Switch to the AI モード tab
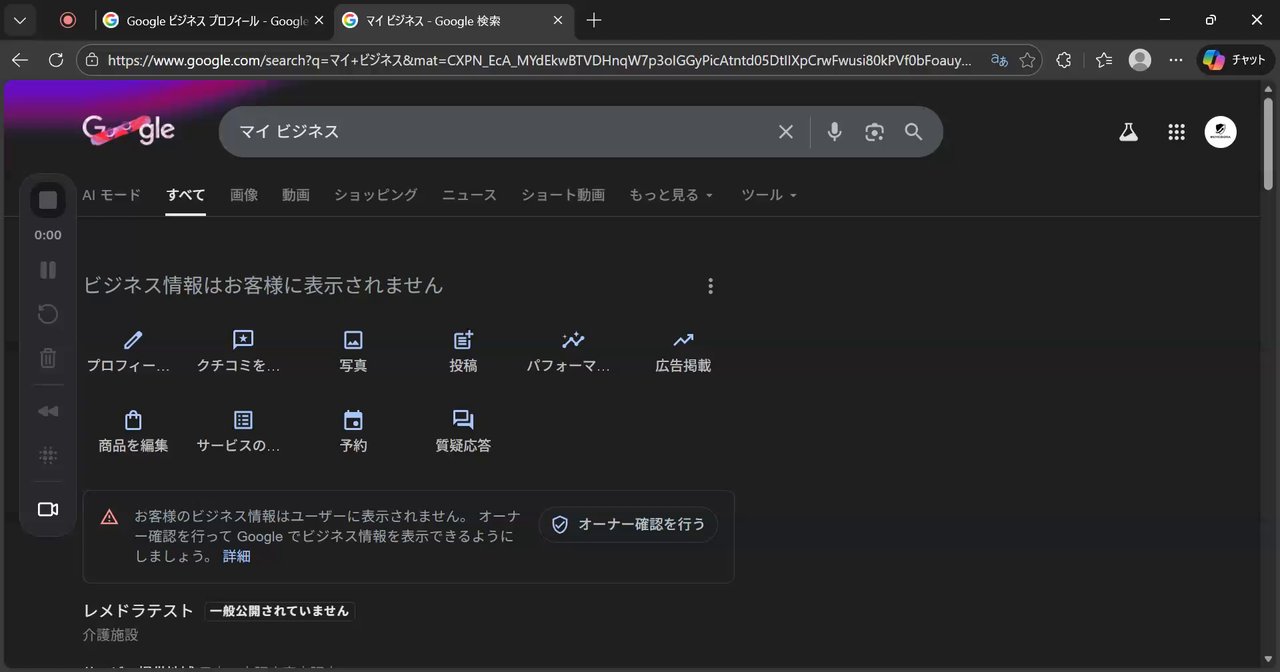Viewport: 1280px width, 672px height. pyautogui.click(x=111, y=195)
